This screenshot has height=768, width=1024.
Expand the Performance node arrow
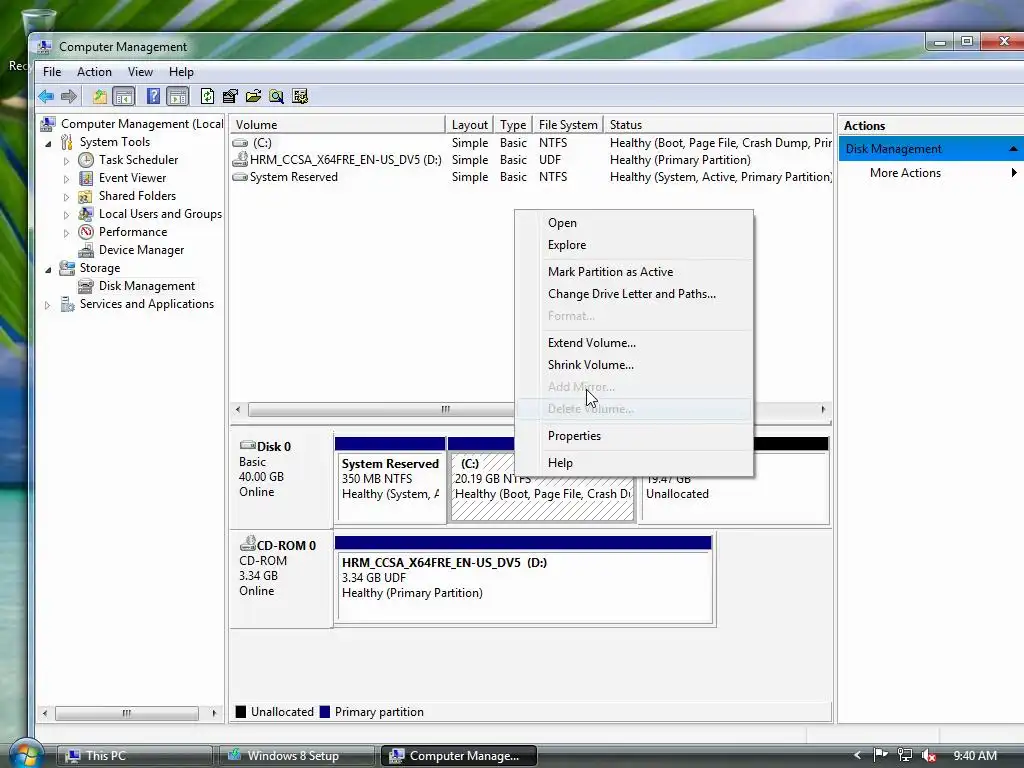pos(66,232)
